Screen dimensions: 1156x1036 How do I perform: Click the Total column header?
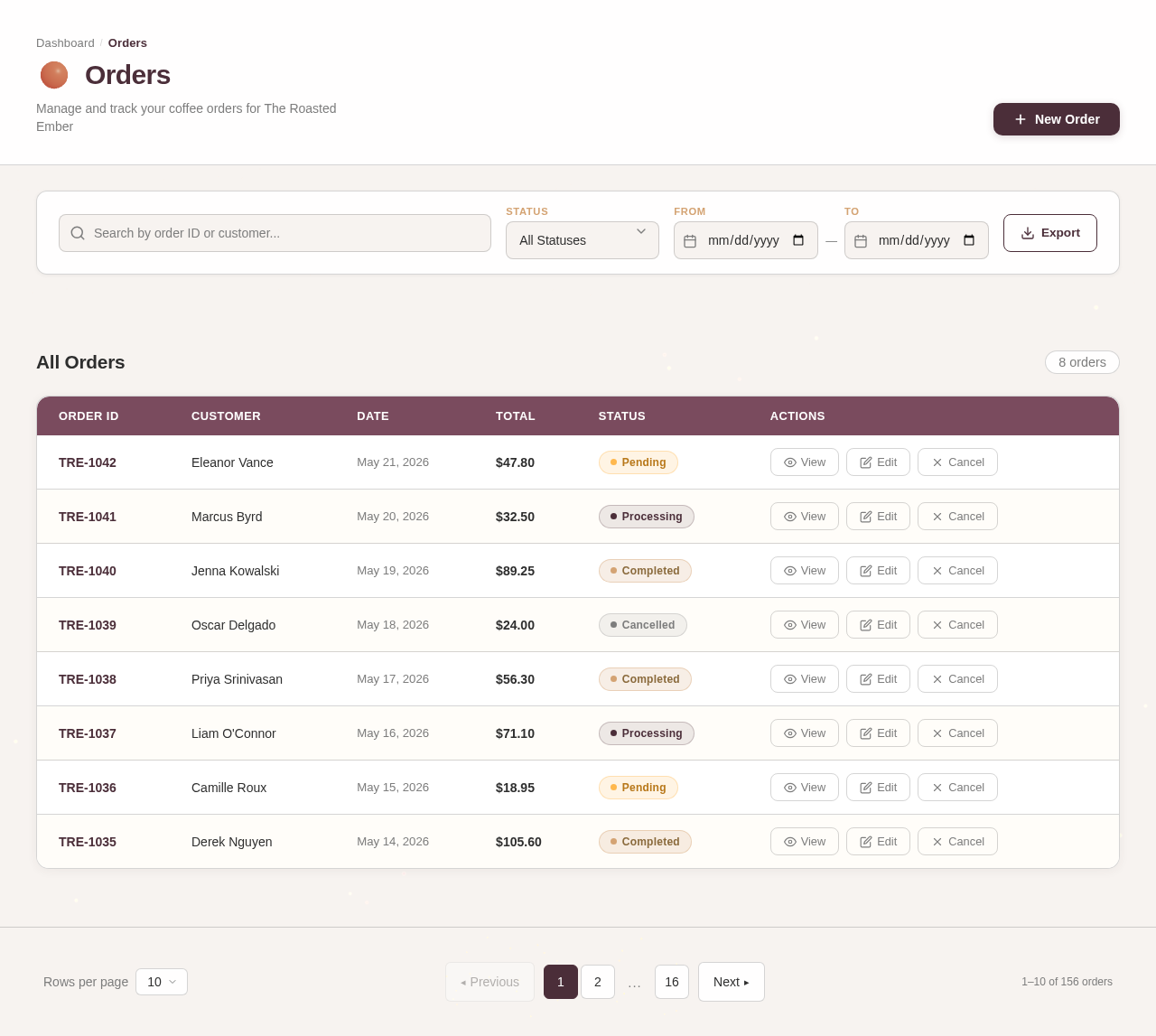(516, 416)
